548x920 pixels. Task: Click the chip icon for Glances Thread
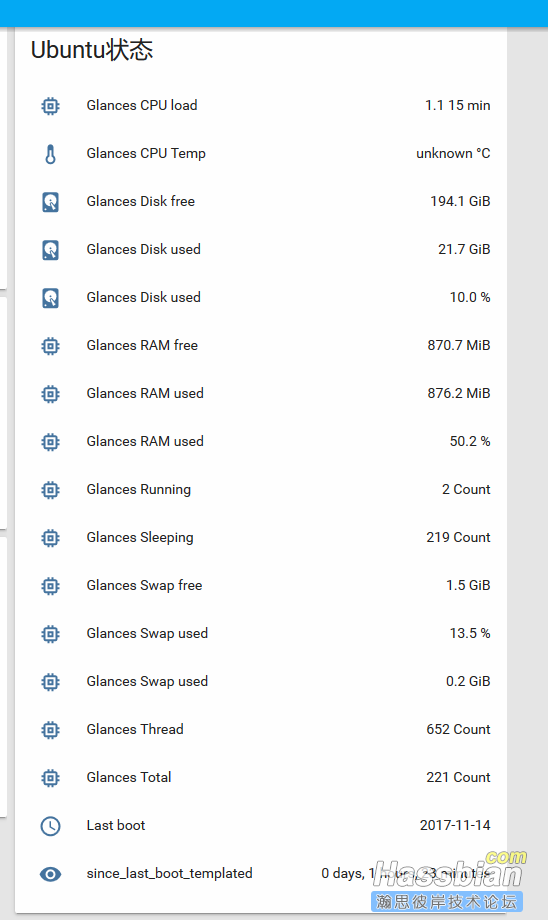click(50, 730)
